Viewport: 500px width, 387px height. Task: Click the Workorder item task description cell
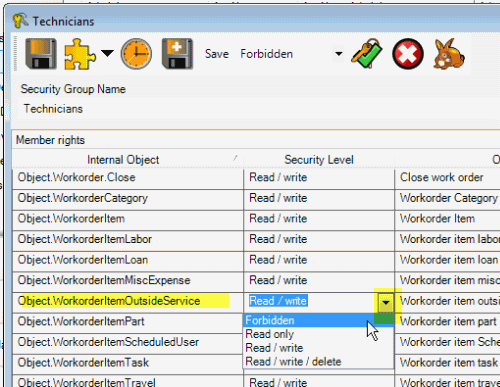[447, 363]
